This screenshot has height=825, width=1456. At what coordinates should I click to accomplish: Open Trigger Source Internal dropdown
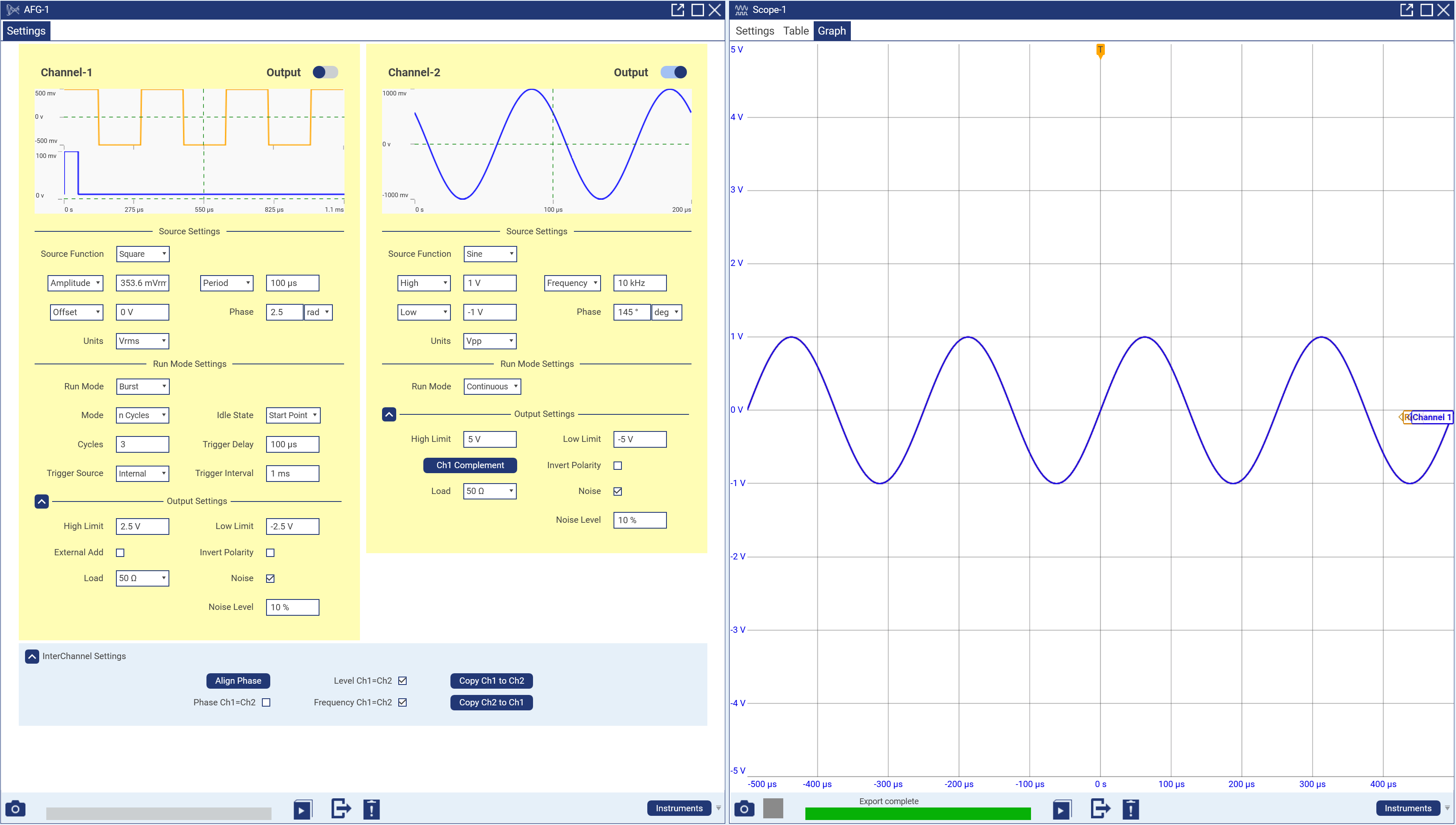click(142, 474)
